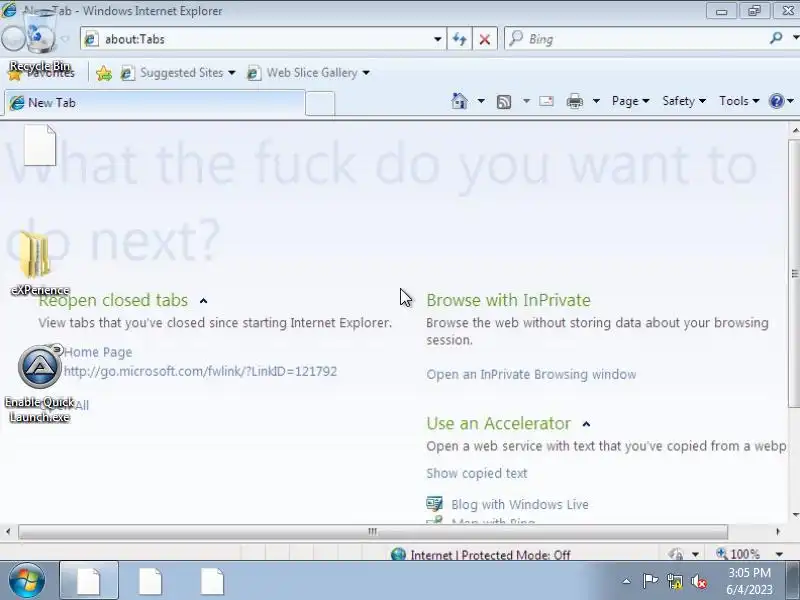Click the Browse with InPrivate heading
The width and height of the screenshot is (800, 600).
508,300
